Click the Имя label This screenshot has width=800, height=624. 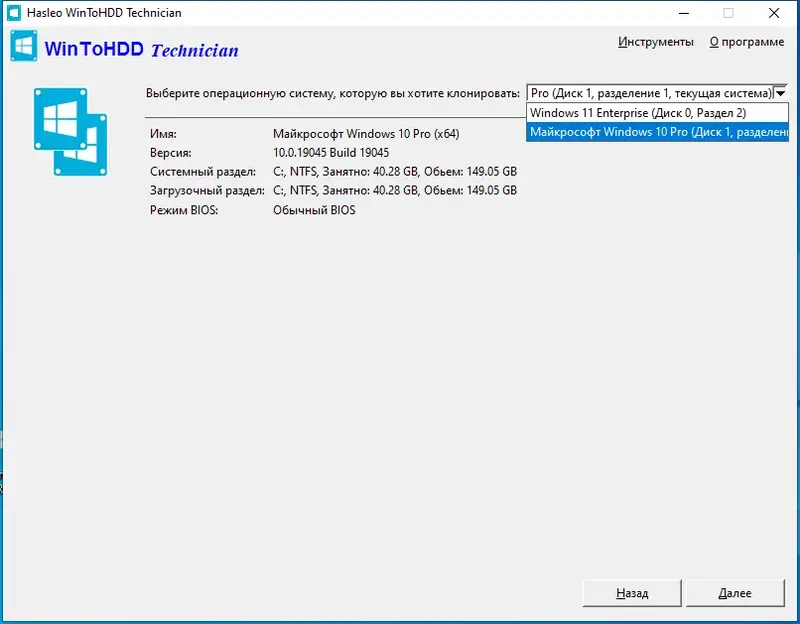point(163,134)
